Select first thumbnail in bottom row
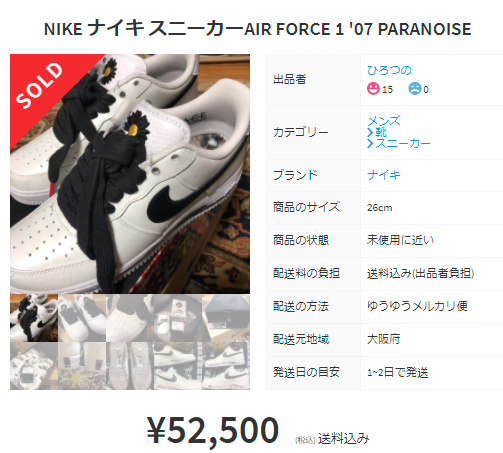The height and width of the screenshot is (453, 503). 34,366
